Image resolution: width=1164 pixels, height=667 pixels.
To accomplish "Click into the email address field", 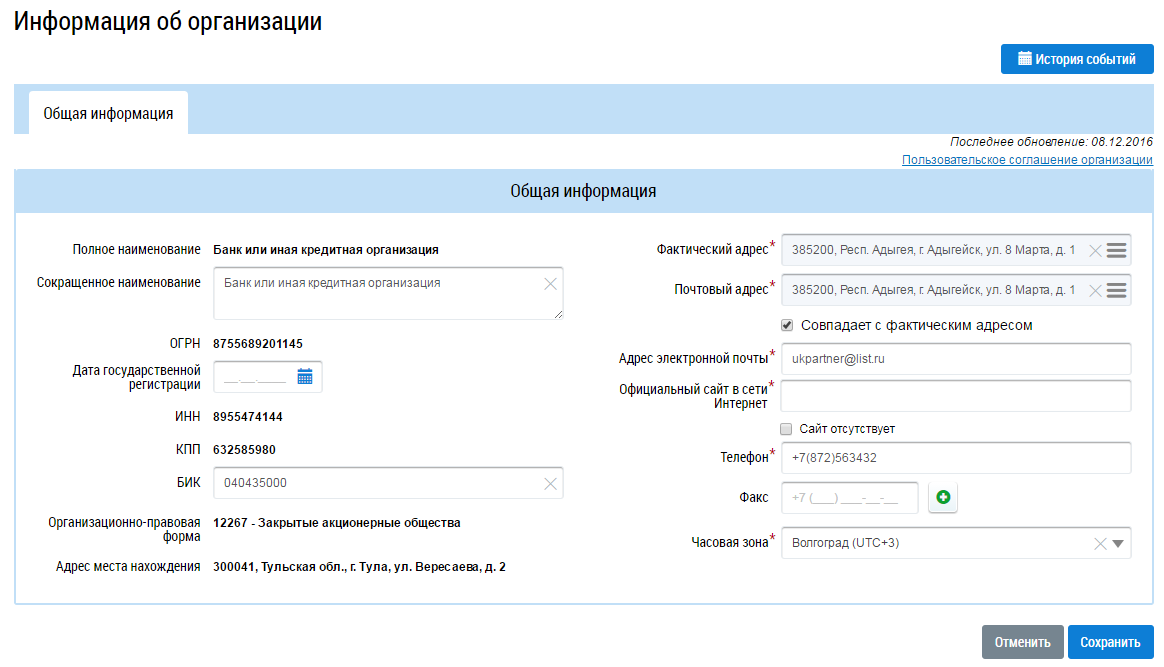I will click(x=955, y=358).
